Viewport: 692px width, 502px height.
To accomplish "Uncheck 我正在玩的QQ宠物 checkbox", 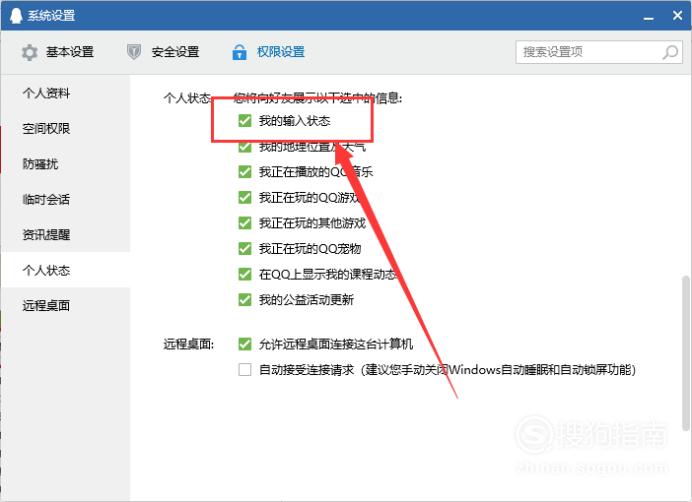I will (244, 249).
